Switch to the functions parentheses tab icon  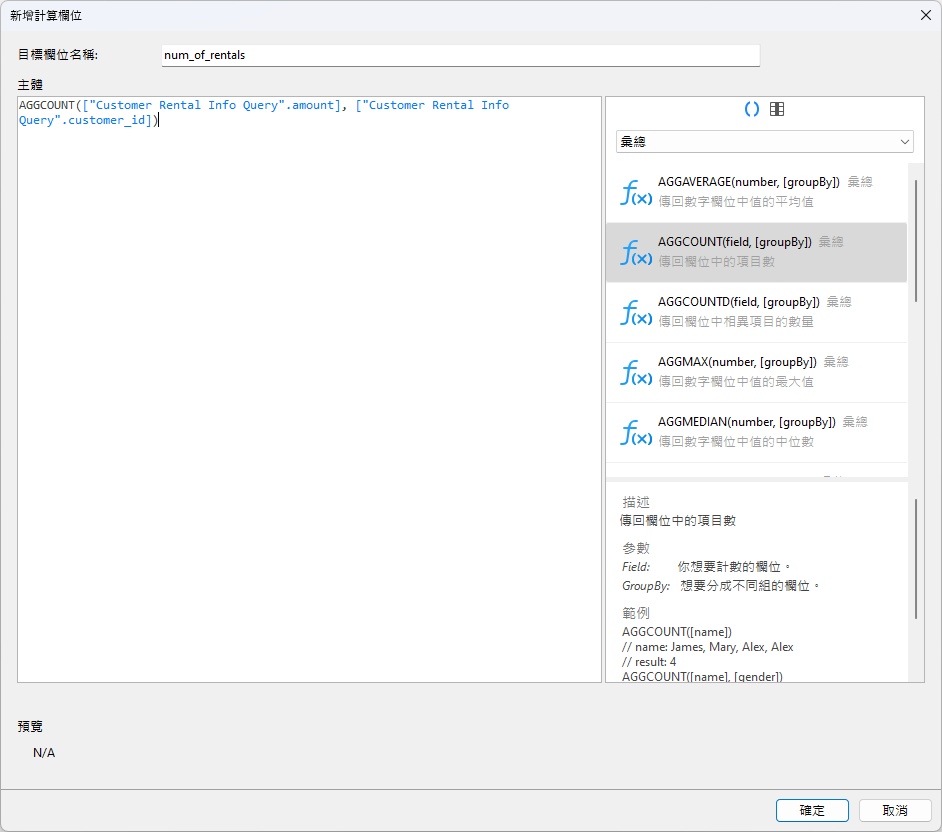click(x=752, y=109)
